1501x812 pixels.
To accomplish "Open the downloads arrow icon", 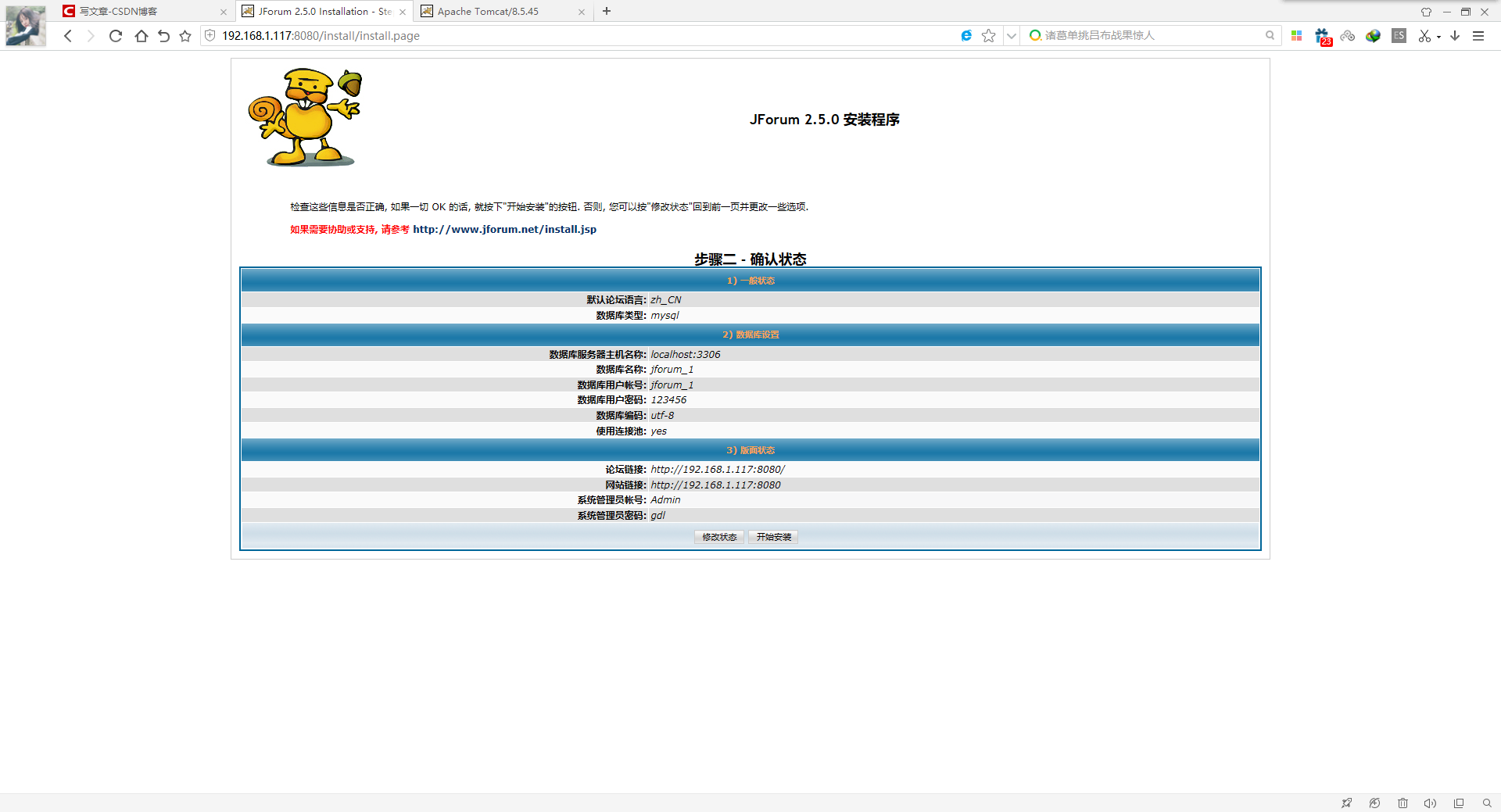I will point(1455,35).
